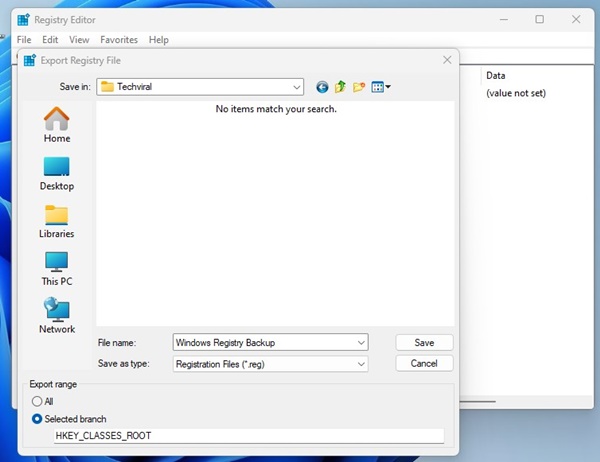This screenshot has height=462, width=600.
Task: Expand the File name dropdown list
Action: [361, 343]
